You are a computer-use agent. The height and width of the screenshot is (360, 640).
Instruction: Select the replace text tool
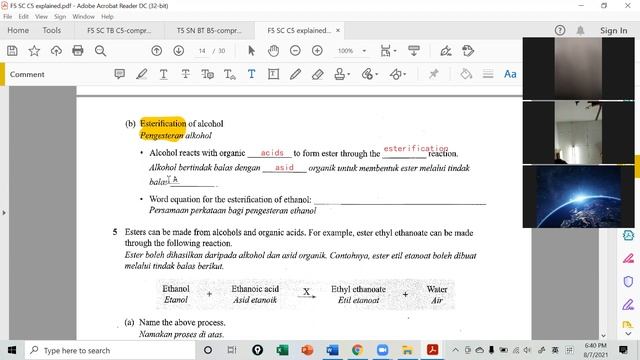pyautogui.click(x=207, y=74)
